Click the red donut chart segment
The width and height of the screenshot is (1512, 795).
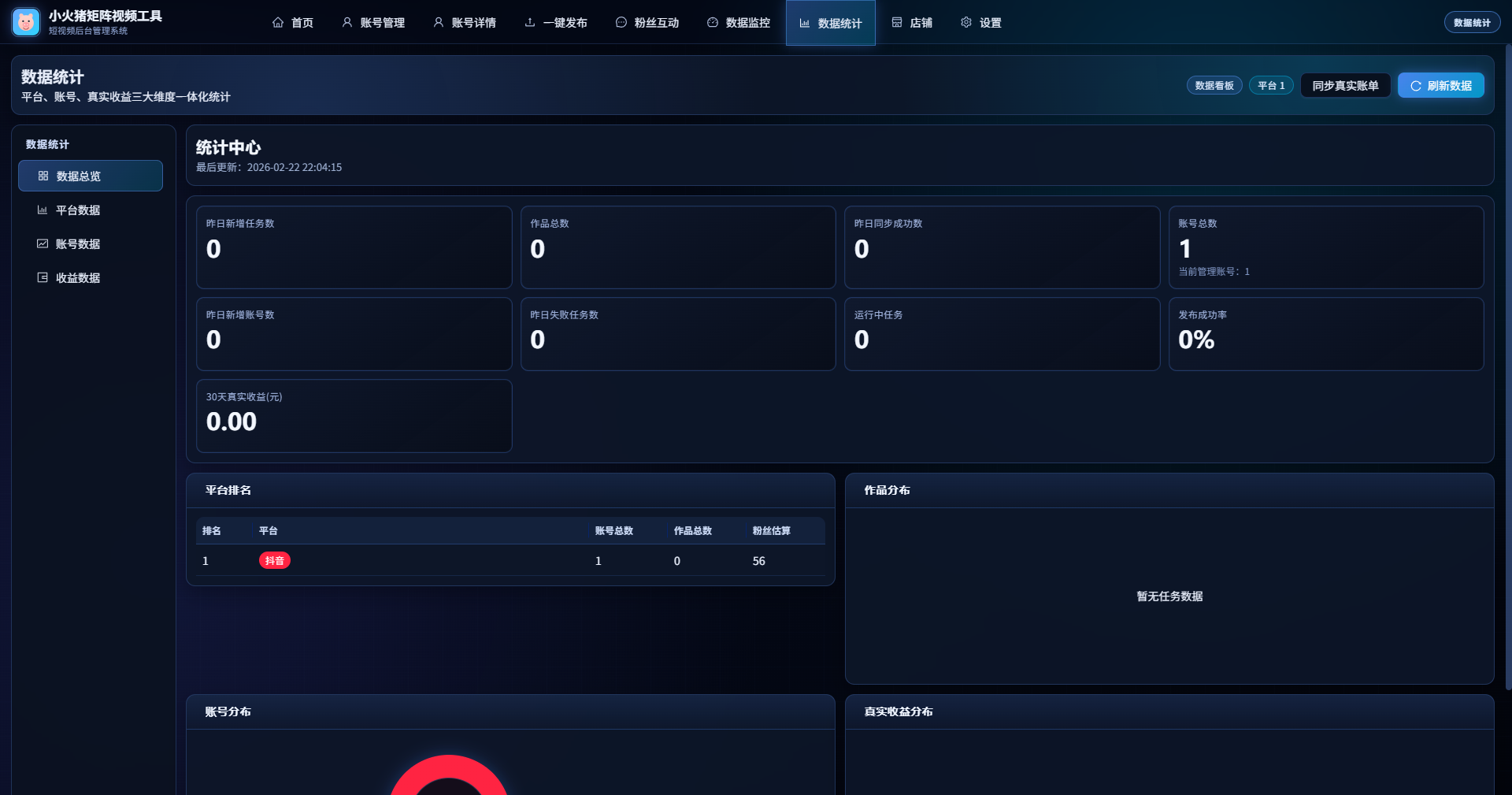(449, 766)
